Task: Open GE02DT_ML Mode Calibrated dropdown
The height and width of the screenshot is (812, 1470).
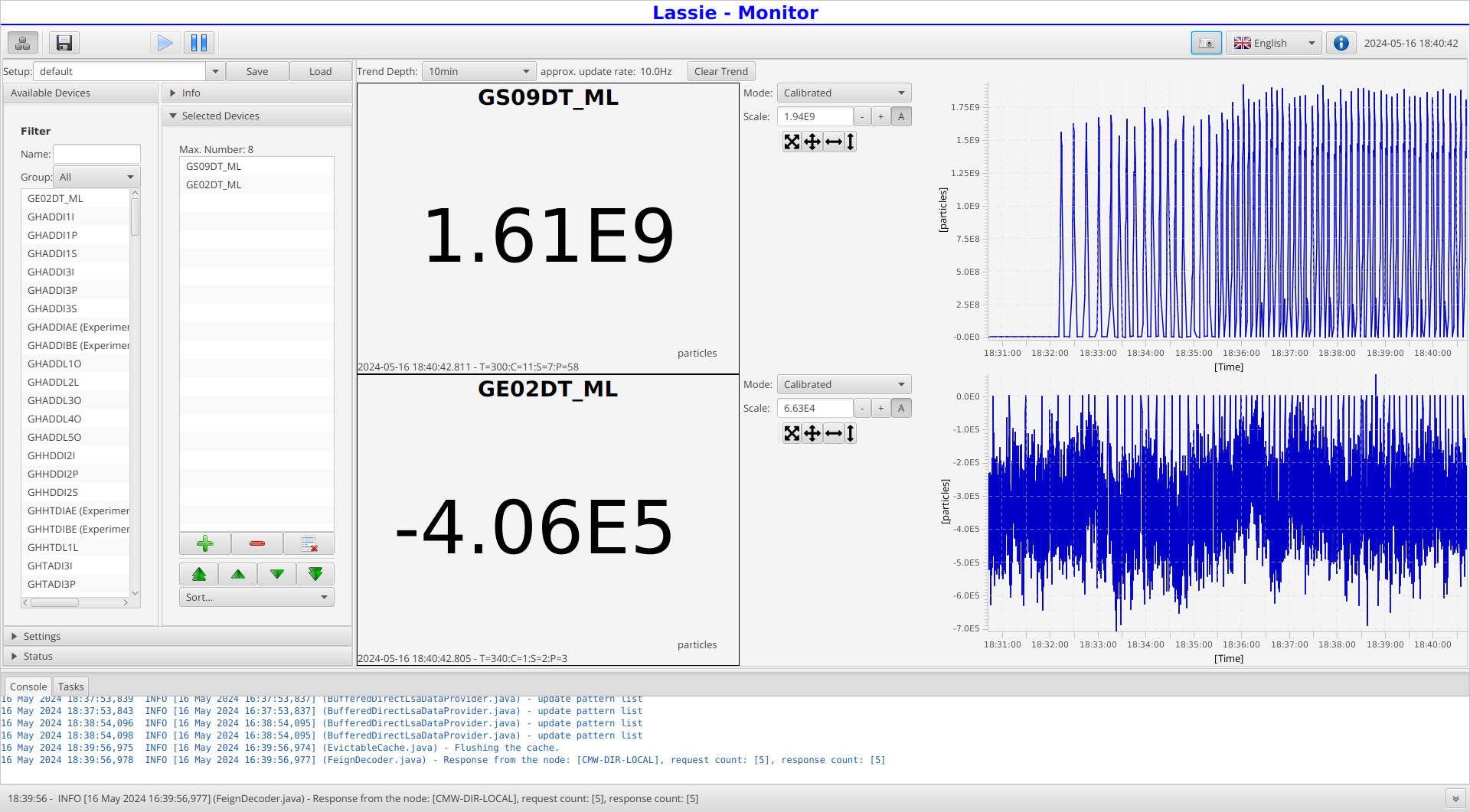Action: pyautogui.click(x=844, y=384)
